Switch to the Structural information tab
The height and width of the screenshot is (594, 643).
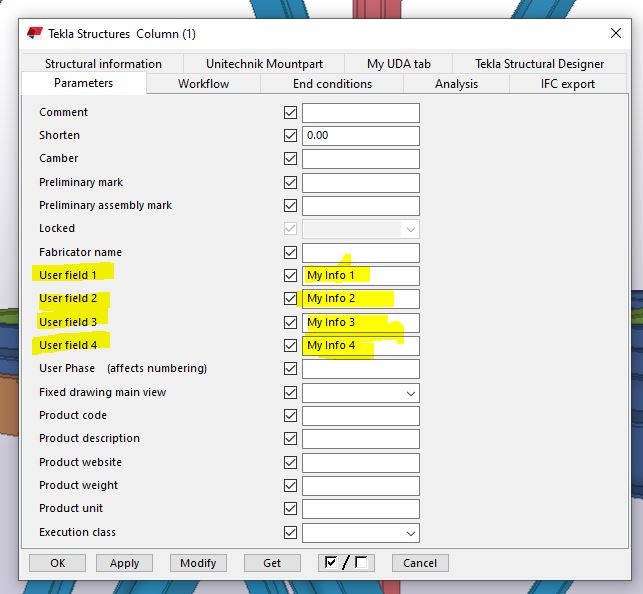pyautogui.click(x=103, y=64)
